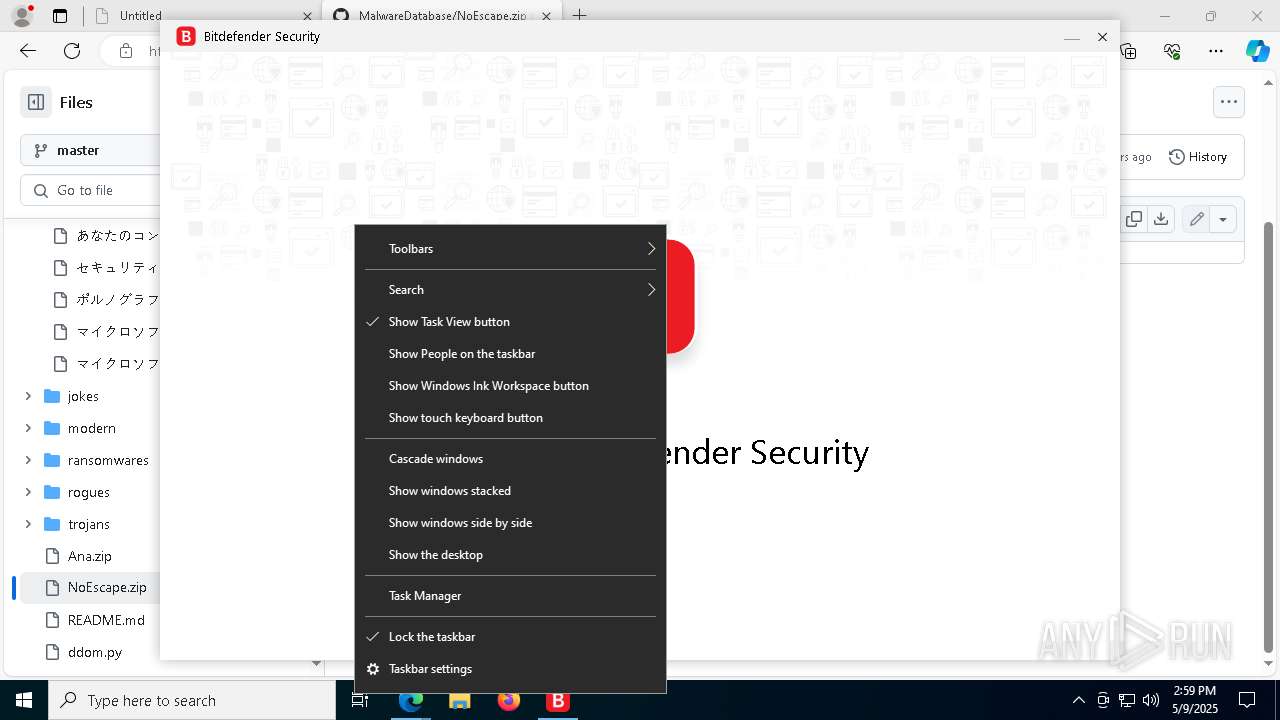1280x720 pixels.
Task: Expand the ransomwares folder
Action: (28, 460)
